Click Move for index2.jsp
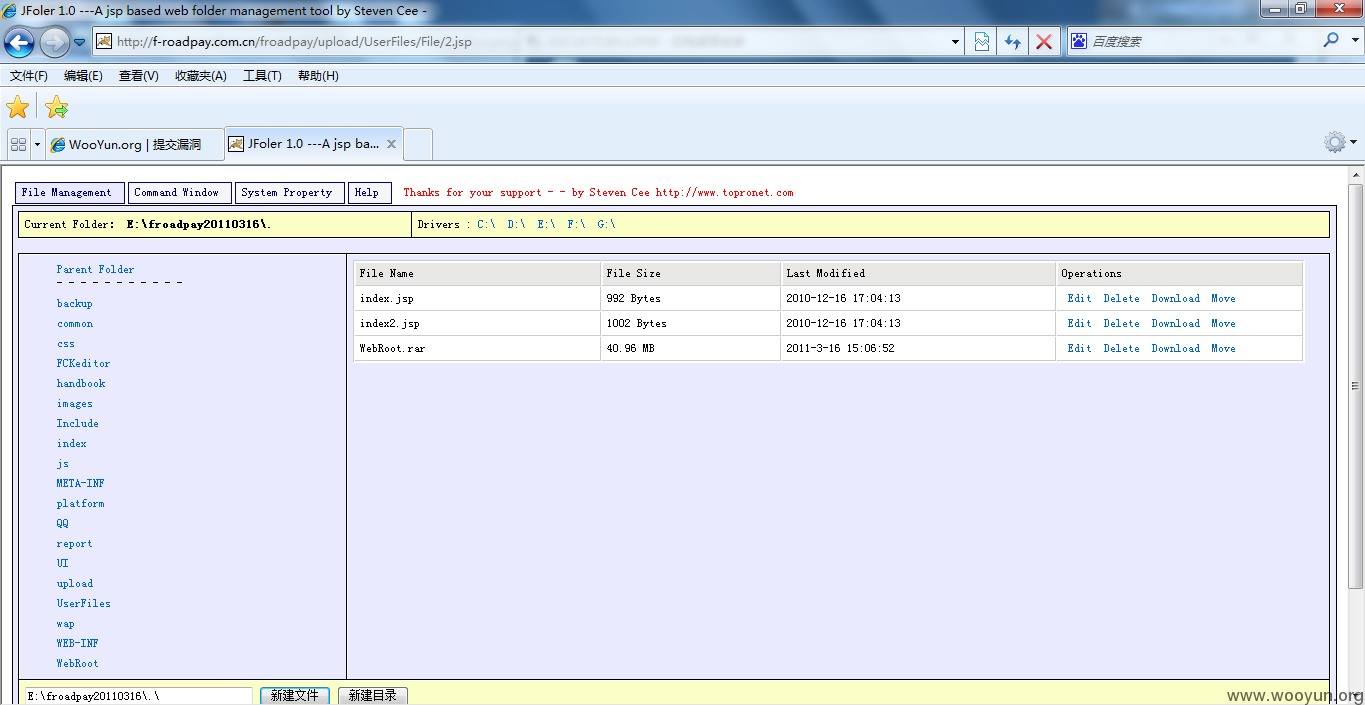Viewport: 1365px width, 705px height. coord(1223,323)
